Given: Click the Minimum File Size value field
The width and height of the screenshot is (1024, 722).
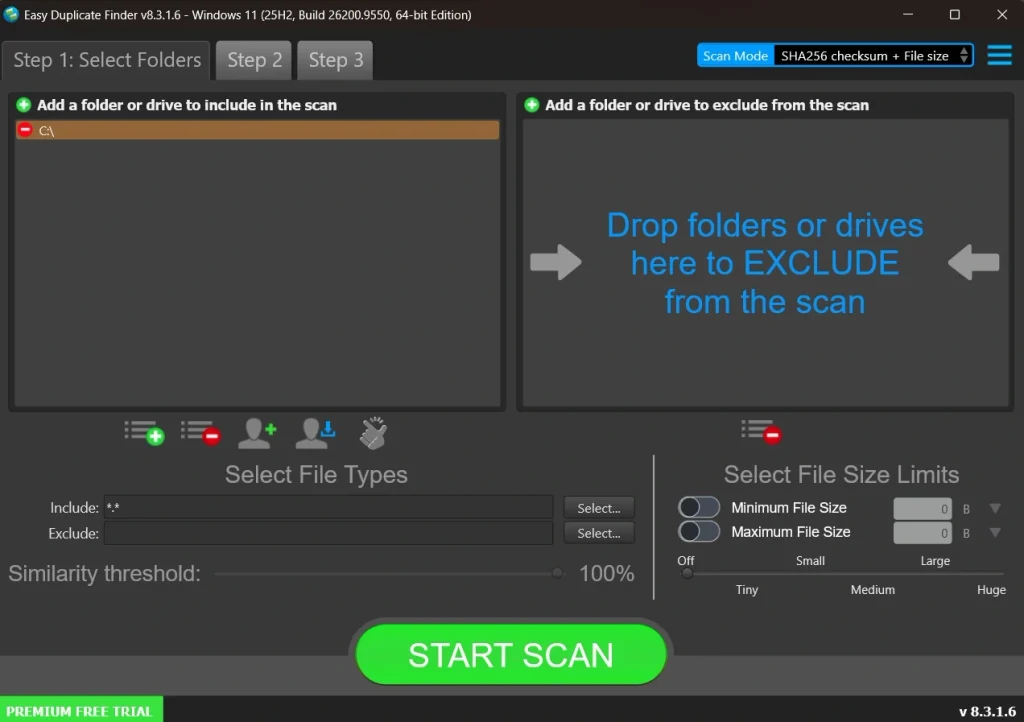Looking at the screenshot, I should click(922, 509).
